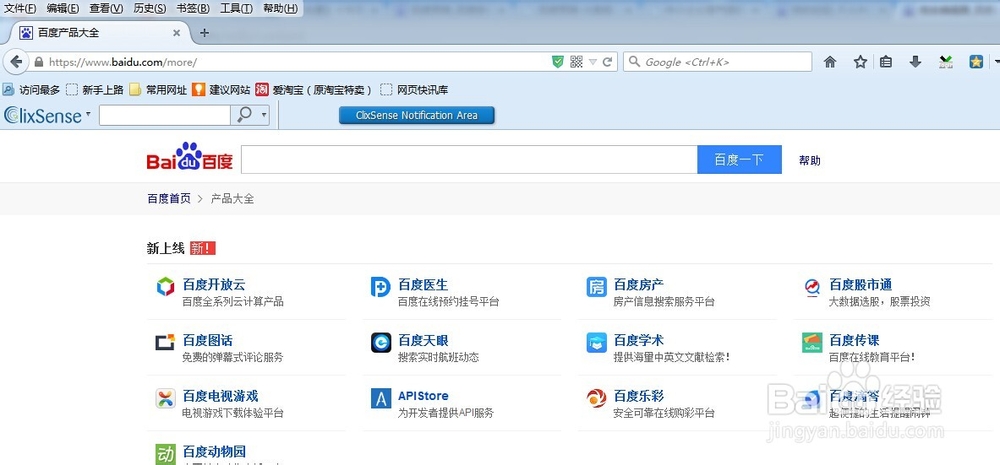Click the yellow star toolbar extension icon
Viewport: 1000px width, 465px height.
976,62
